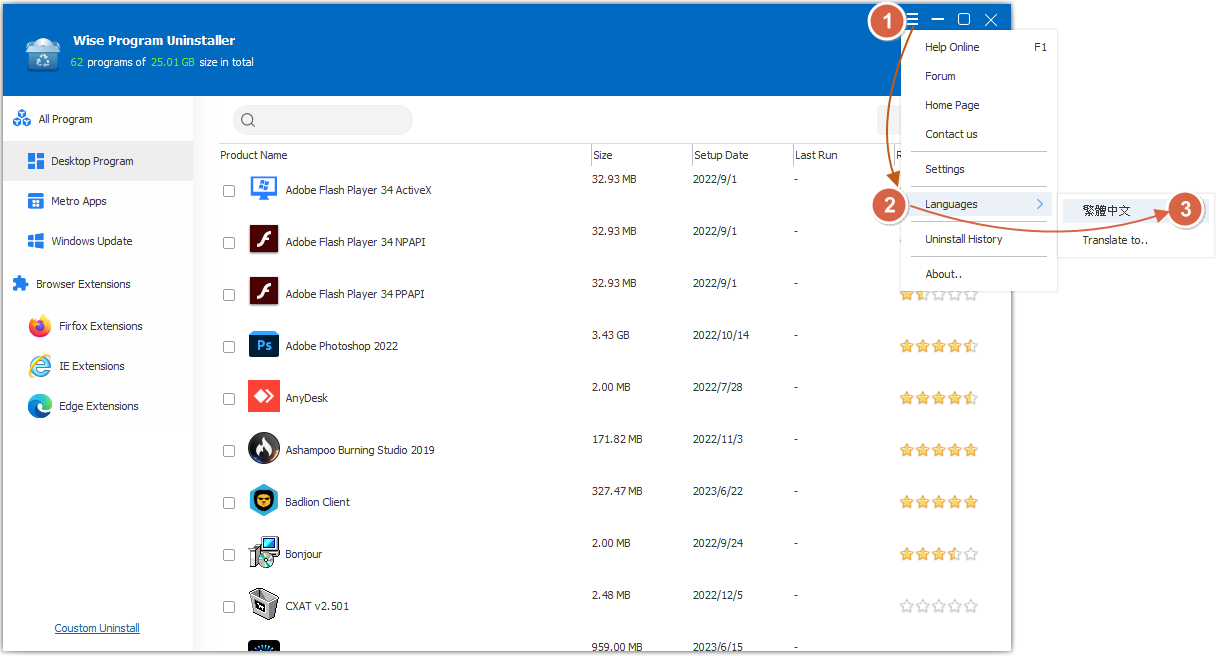Click the Ashampoo Burning Studio 2019 icon
This screenshot has width=1219, height=656.
click(263, 448)
